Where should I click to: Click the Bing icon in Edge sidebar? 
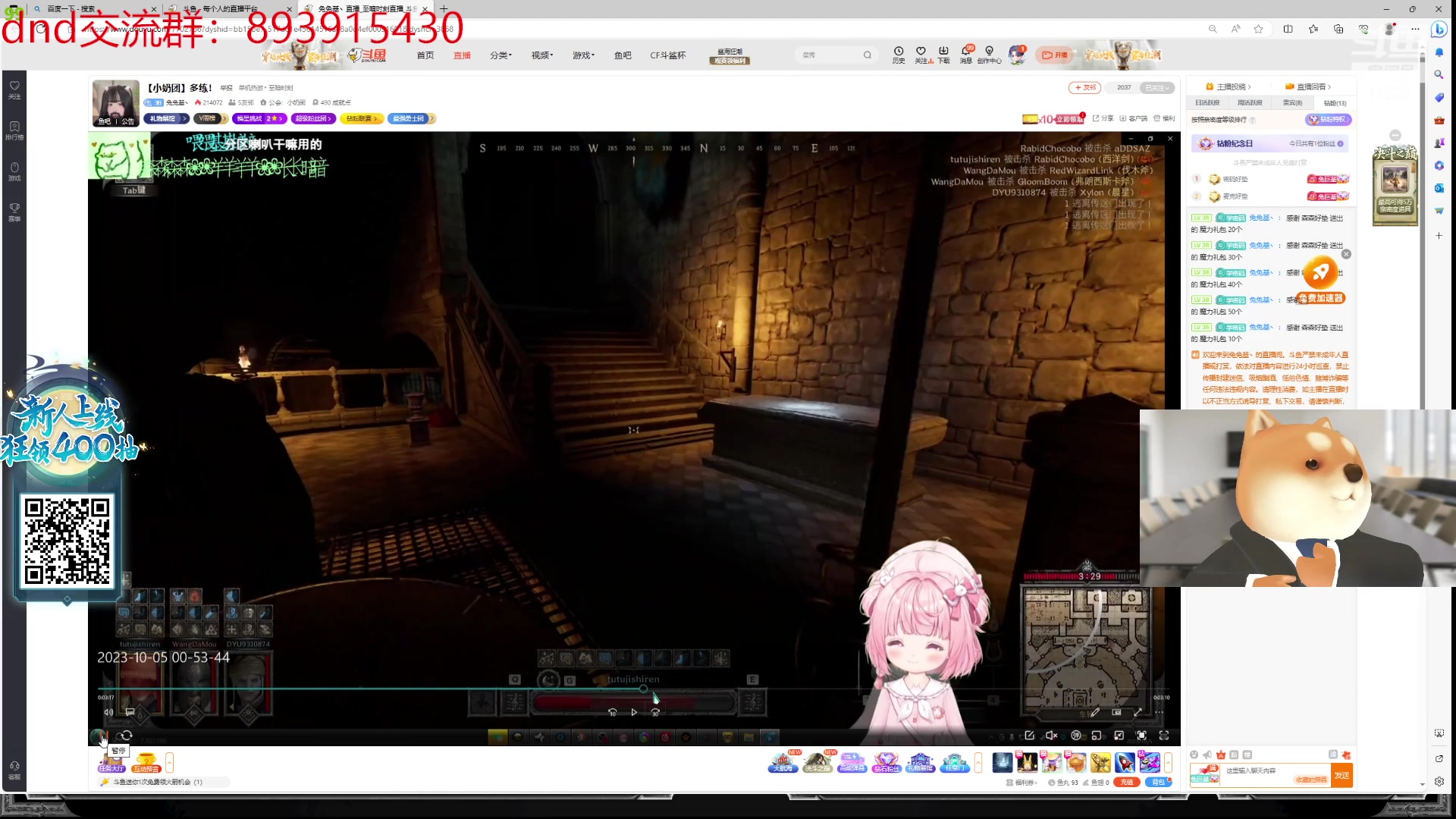point(1439,30)
